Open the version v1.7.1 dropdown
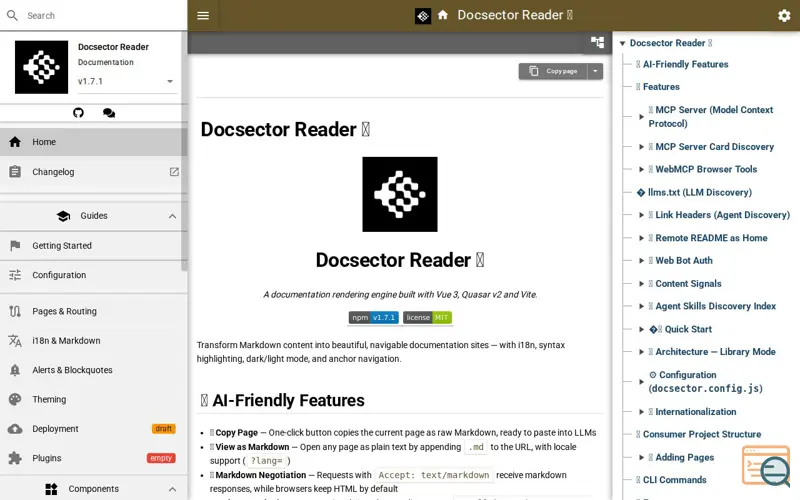The image size is (800, 500). pos(126,81)
